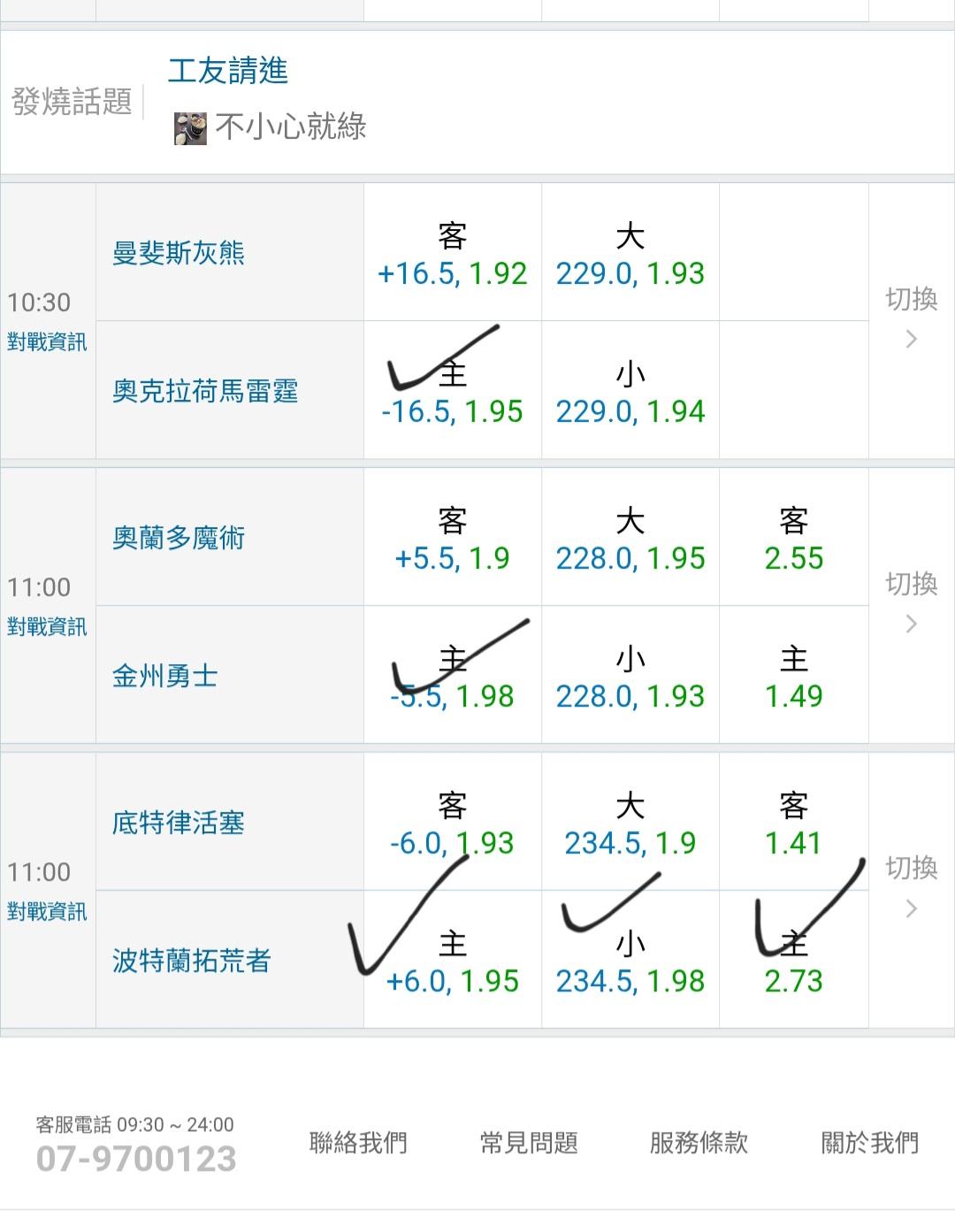
Task: Open 常見問題 footer link
Action: point(529,1143)
